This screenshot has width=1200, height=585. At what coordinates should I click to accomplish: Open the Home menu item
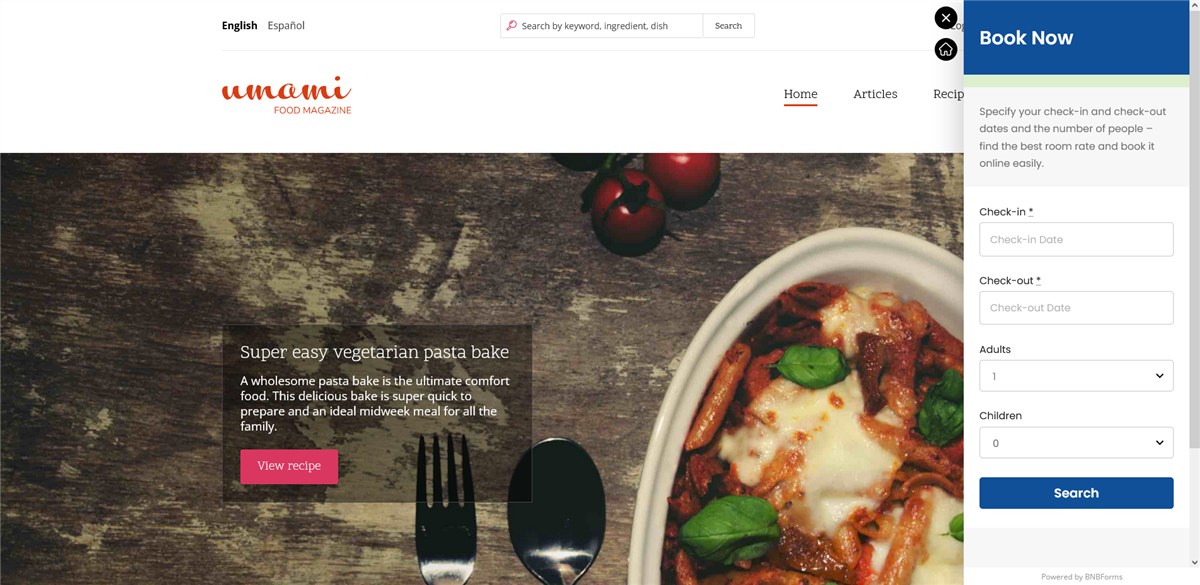(x=800, y=94)
